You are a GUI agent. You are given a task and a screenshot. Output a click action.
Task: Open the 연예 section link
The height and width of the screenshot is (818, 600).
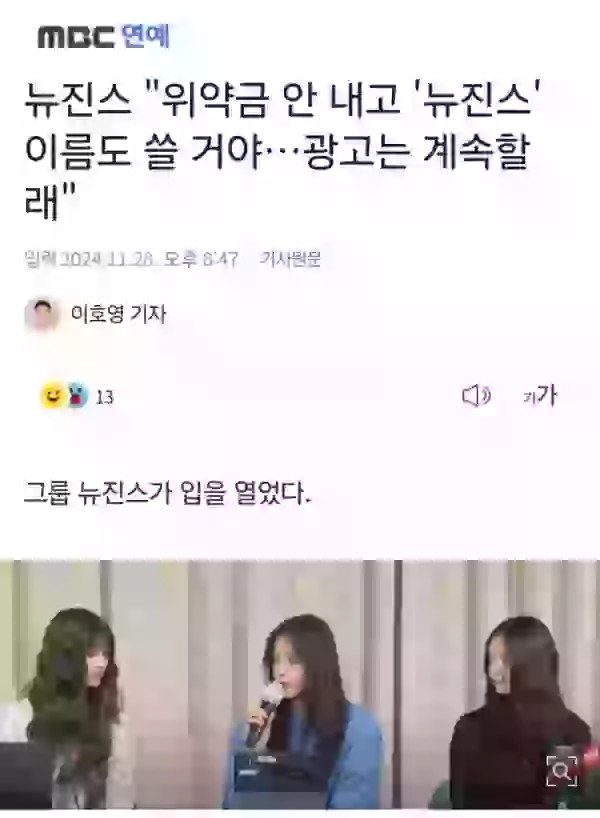145,37
